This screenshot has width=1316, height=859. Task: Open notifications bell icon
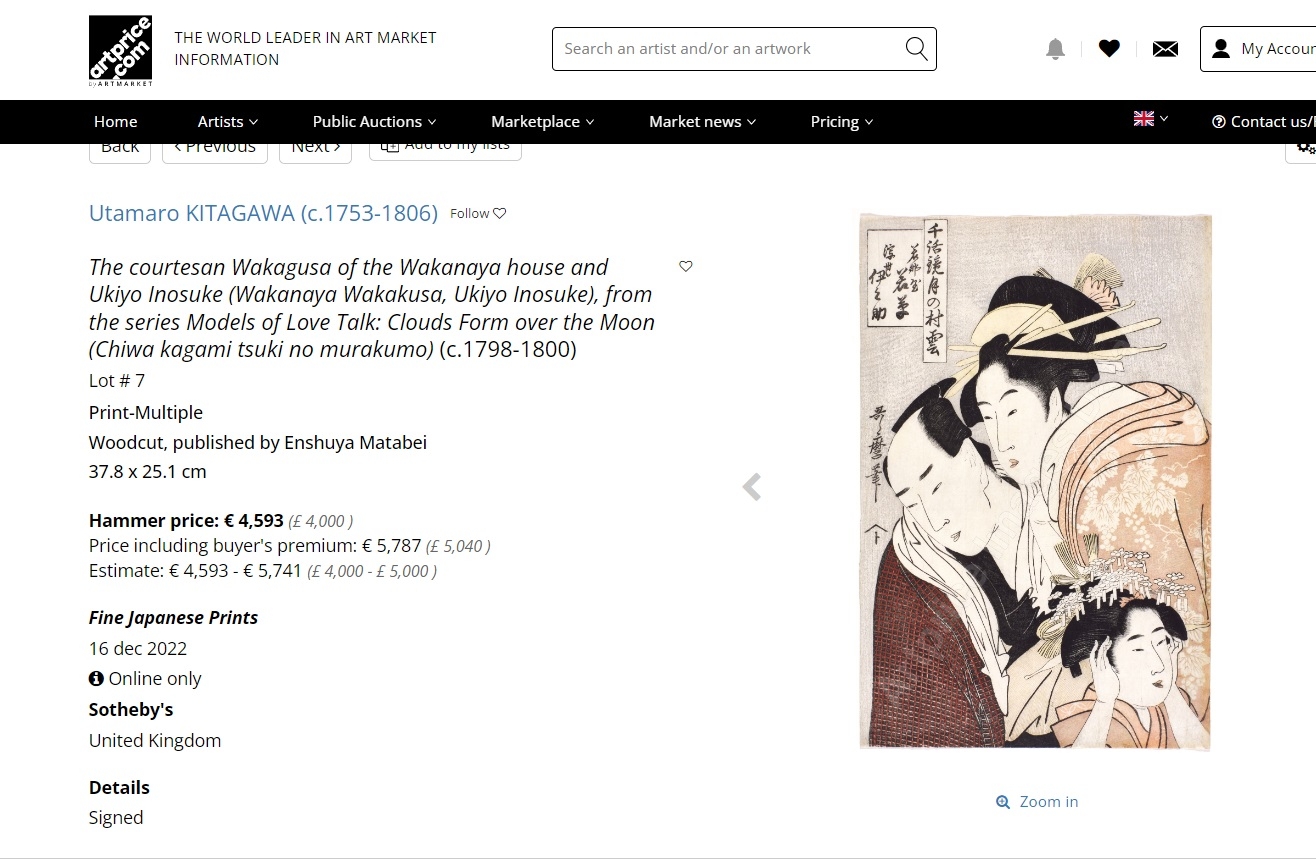pos(1055,49)
